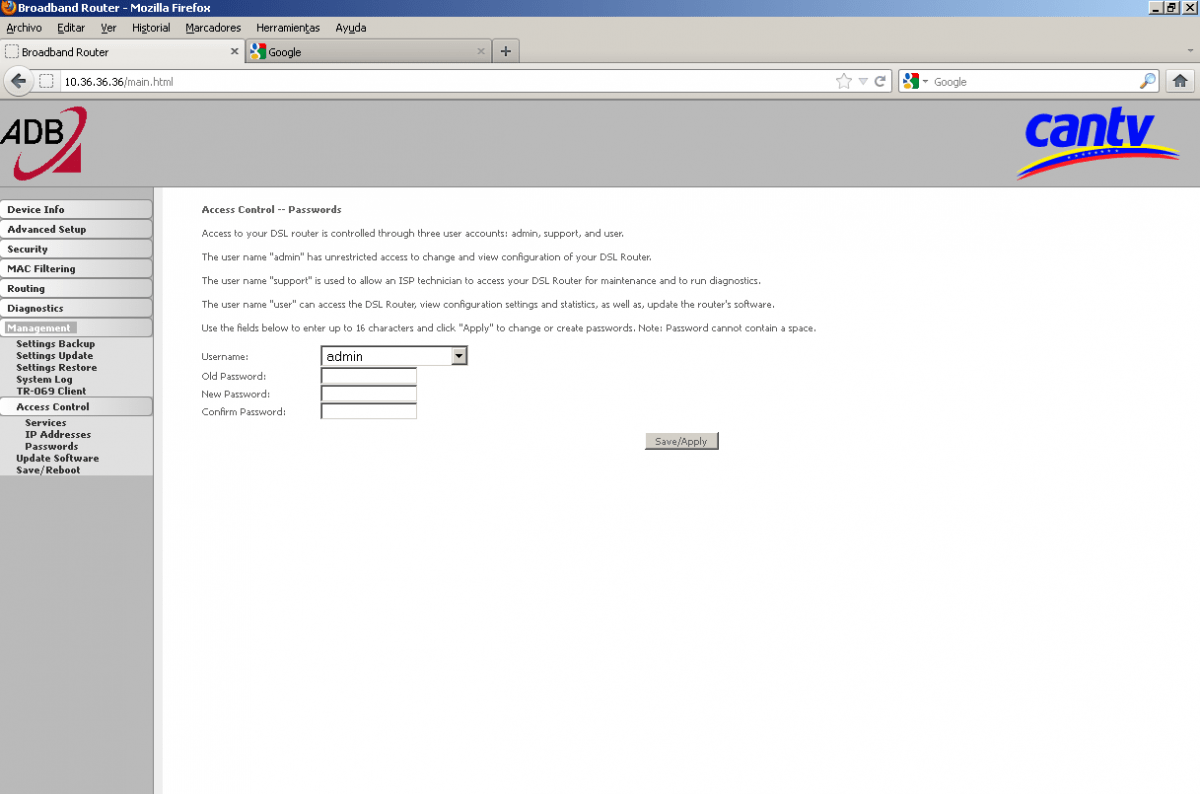Open the Routing section
Image resolution: width=1200 pixels, height=794 pixels.
pos(76,288)
